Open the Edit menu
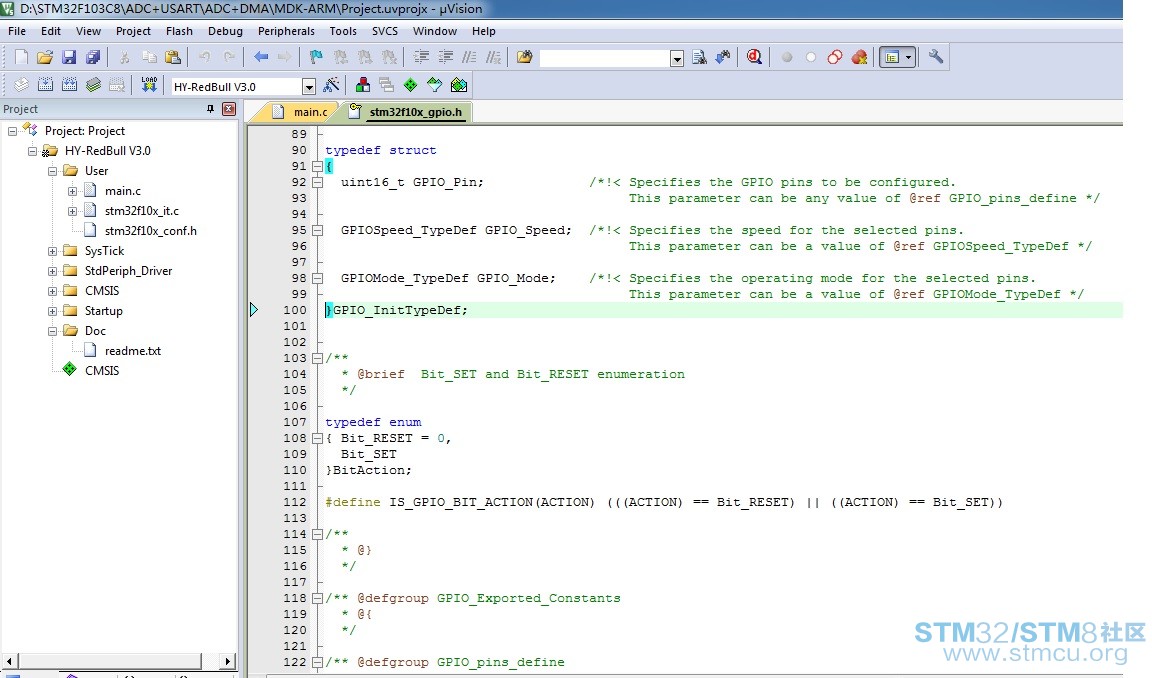This screenshot has height=678, width=1152. pyautogui.click(x=51, y=31)
